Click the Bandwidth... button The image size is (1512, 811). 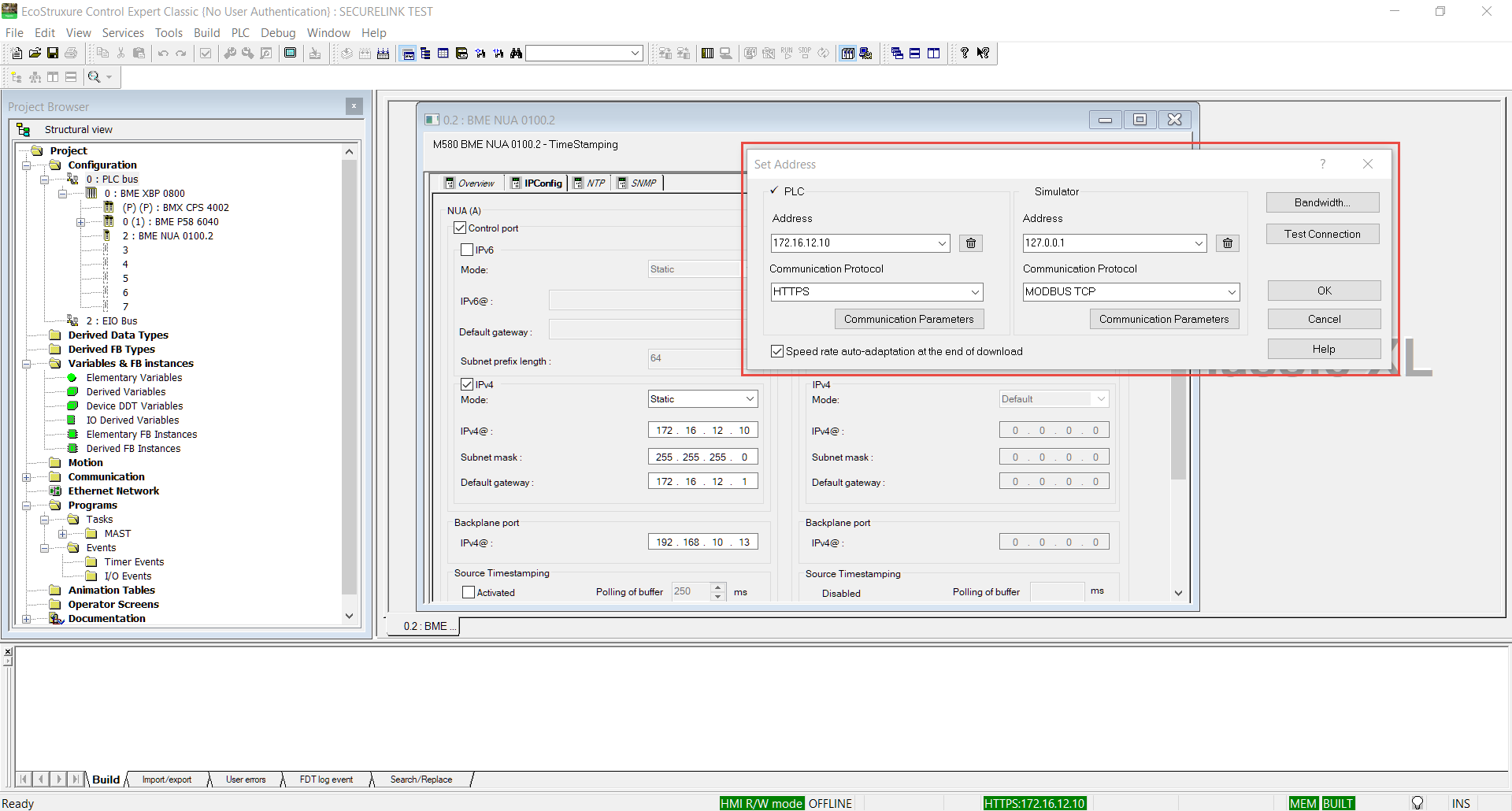1322,203
